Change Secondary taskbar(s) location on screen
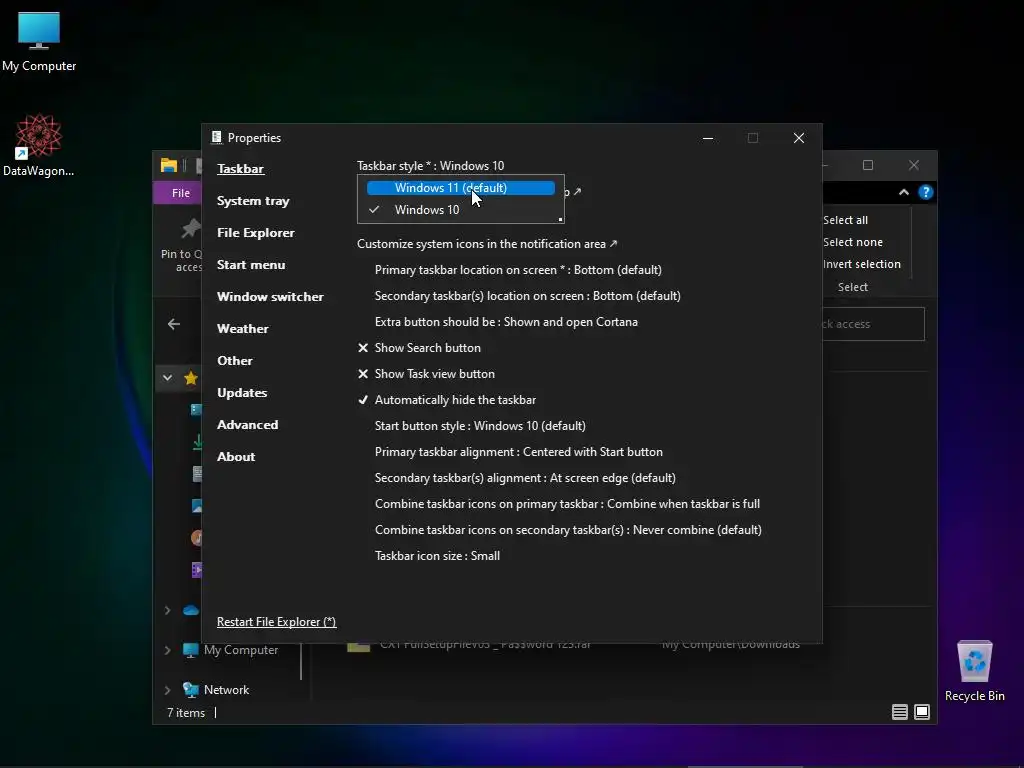 [x=528, y=296]
